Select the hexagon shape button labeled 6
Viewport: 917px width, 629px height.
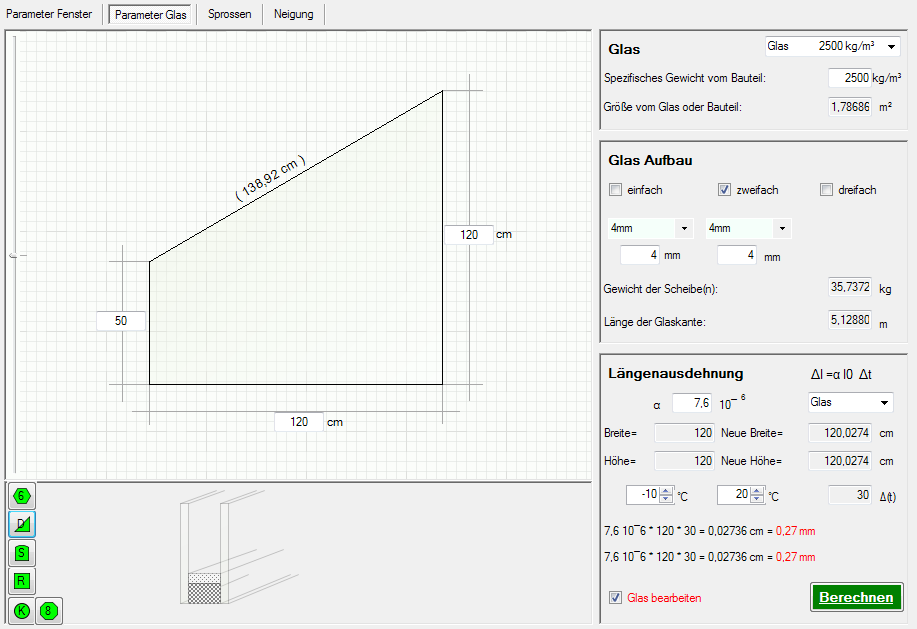coord(21,495)
